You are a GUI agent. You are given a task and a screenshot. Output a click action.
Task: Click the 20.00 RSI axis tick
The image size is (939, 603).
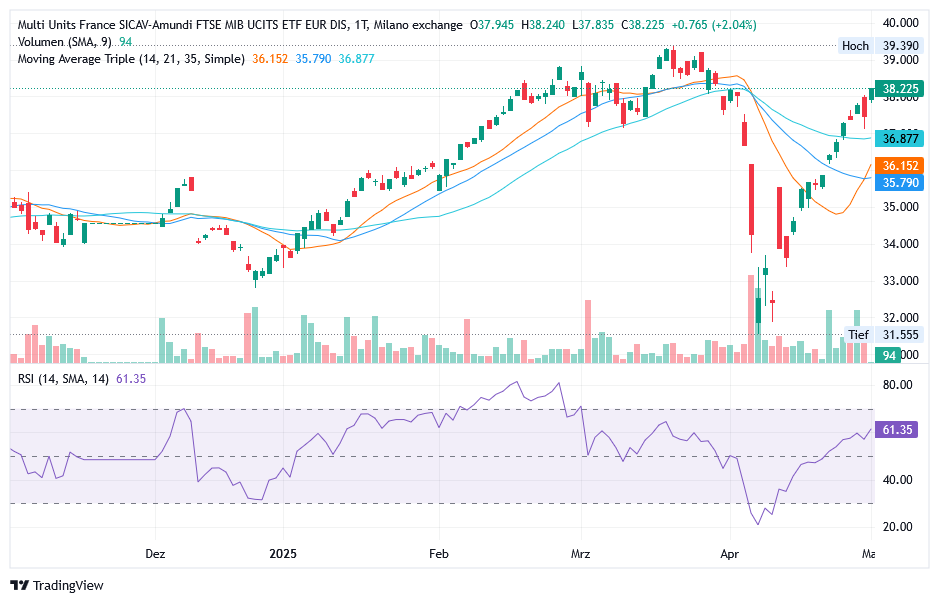pos(898,527)
